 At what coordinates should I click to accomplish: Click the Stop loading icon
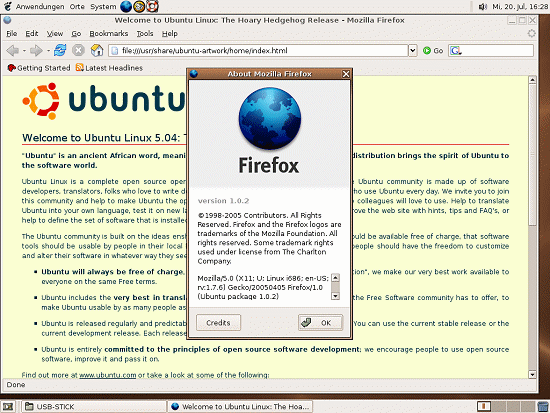pos(79,51)
